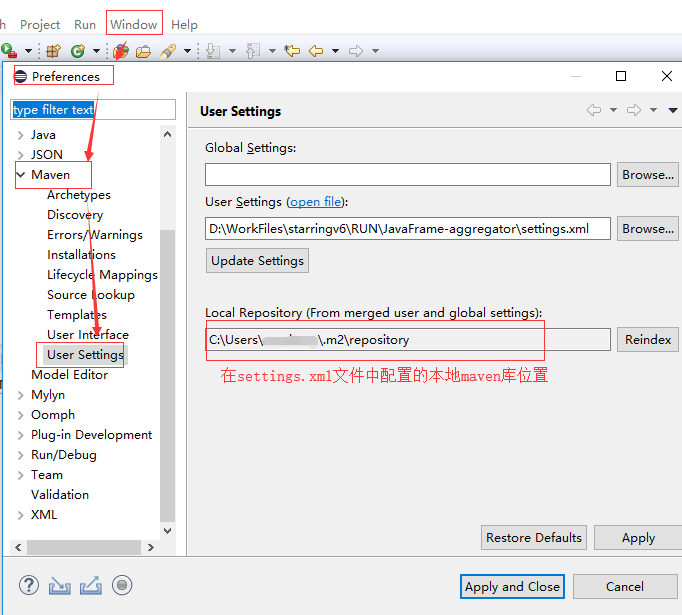682x615 pixels.
Task: Click the User Settings path field
Action: pyautogui.click(x=408, y=228)
